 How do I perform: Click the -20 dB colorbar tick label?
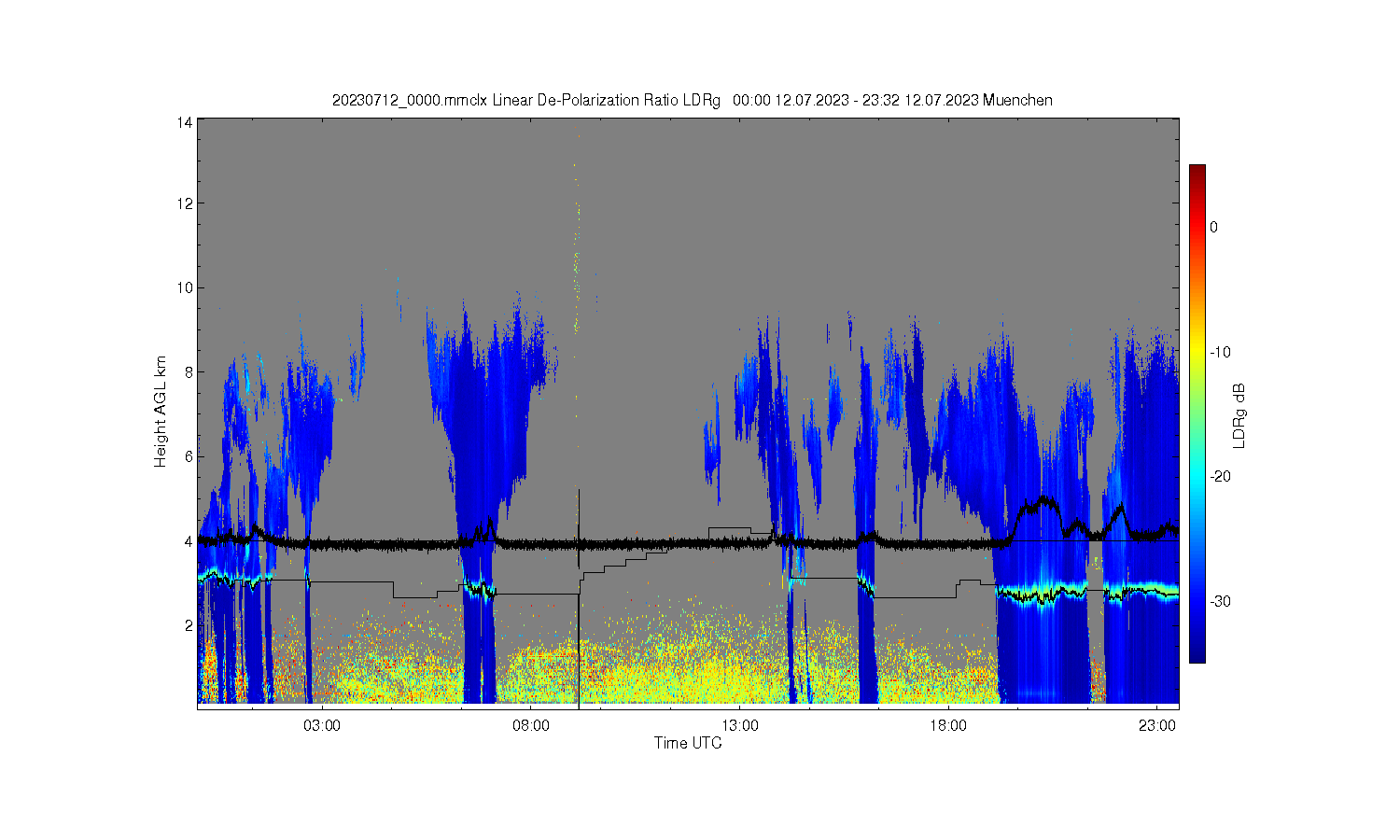(x=1220, y=476)
